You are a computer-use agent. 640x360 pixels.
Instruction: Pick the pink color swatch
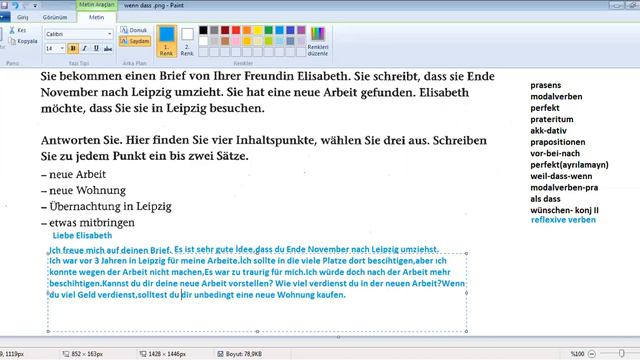pos(236,41)
